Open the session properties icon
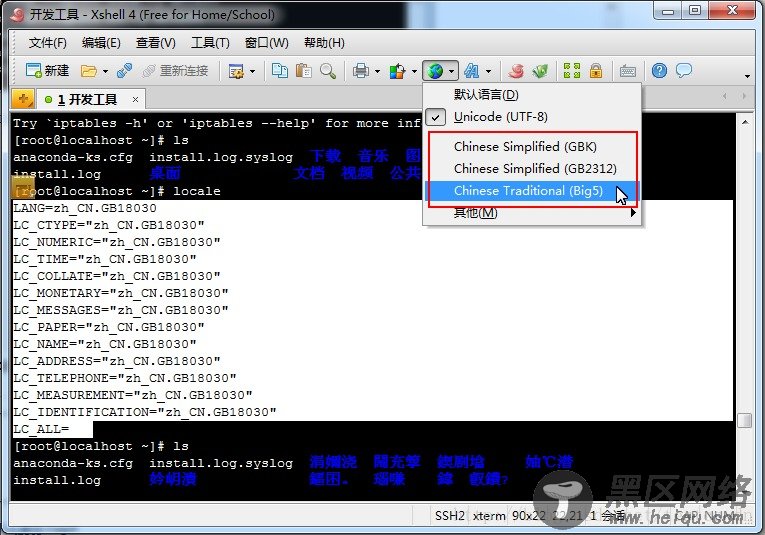This screenshot has width=765, height=535. click(237, 71)
